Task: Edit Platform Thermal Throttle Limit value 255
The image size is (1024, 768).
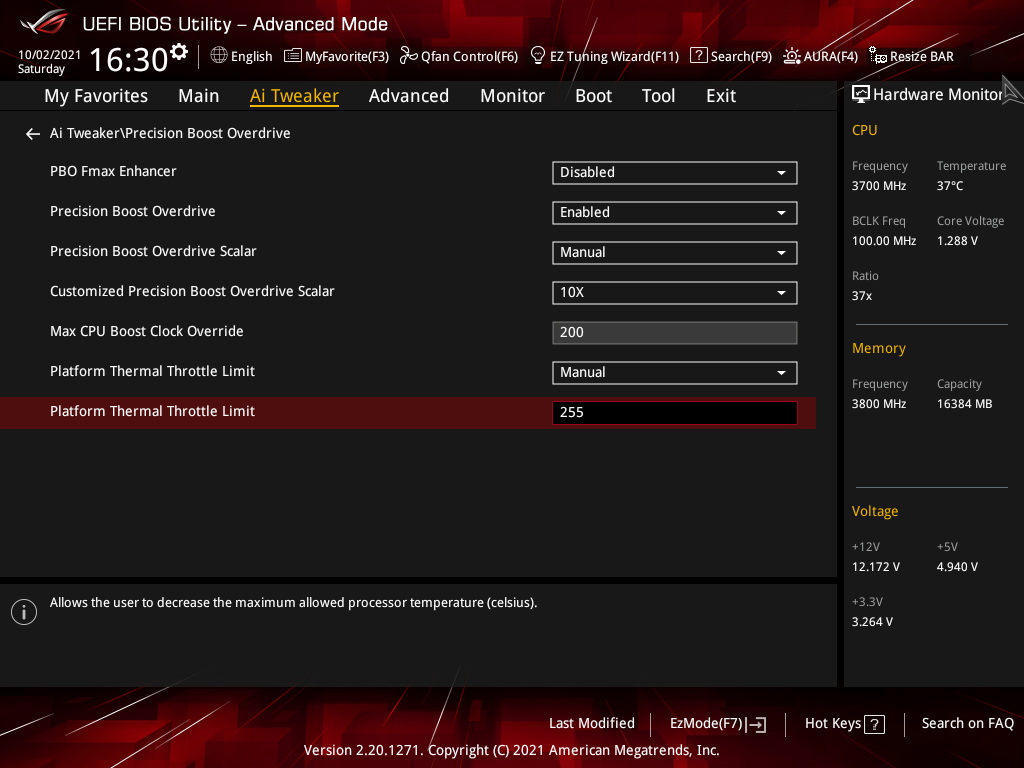Action: [x=675, y=413]
